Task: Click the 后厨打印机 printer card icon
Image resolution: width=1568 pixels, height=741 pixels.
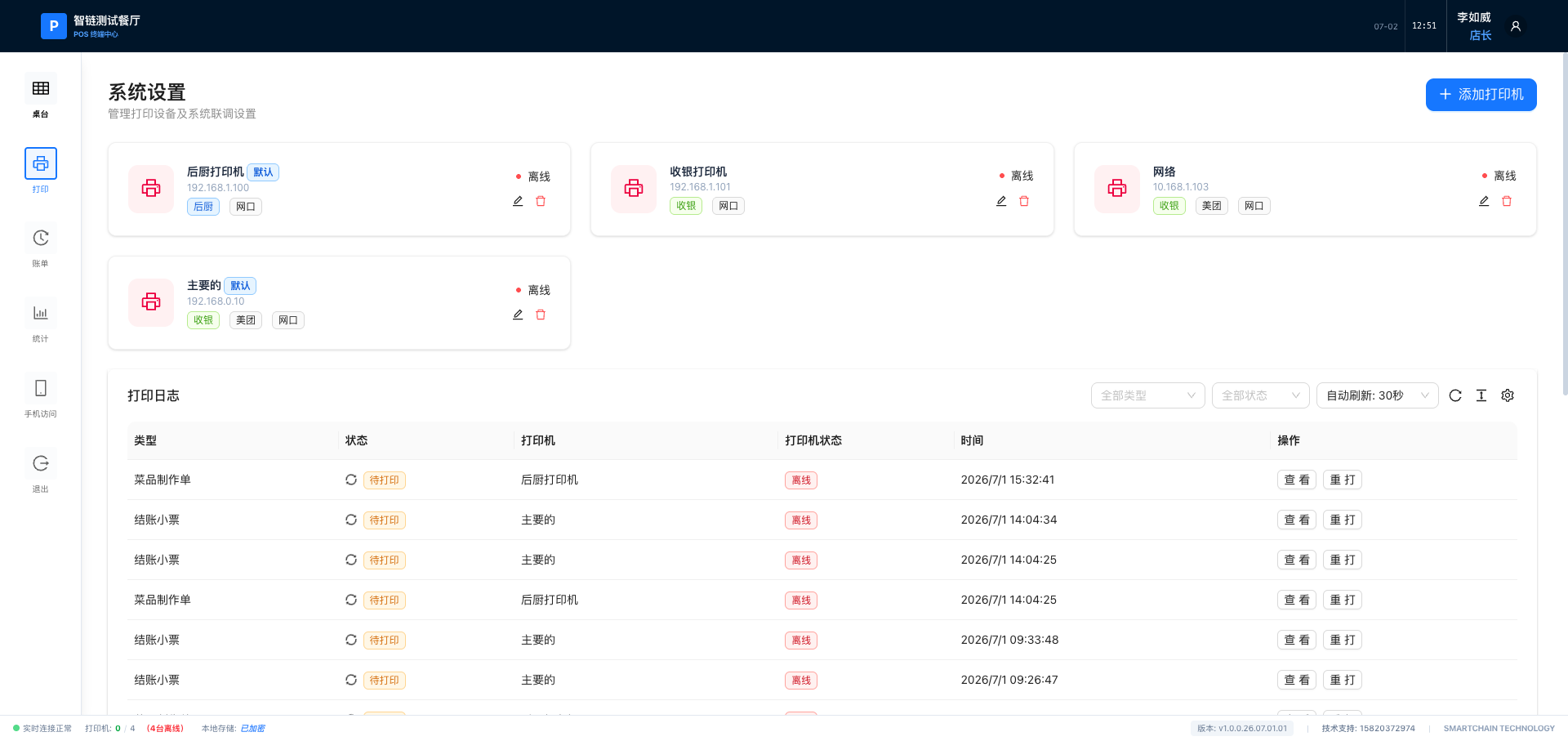Action: (x=151, y=189)
